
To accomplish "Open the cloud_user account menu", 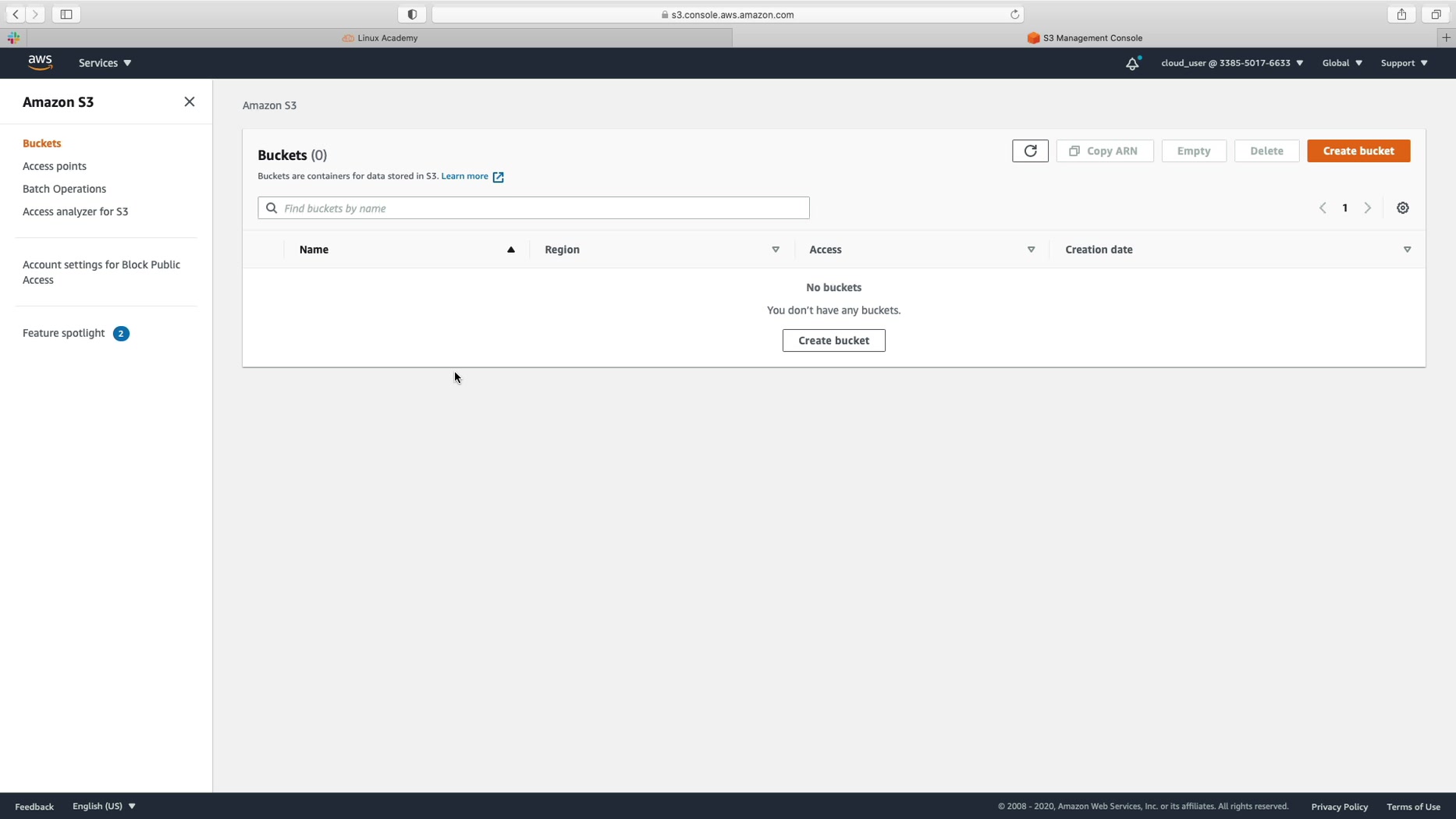I will (x=1232, y=63).
